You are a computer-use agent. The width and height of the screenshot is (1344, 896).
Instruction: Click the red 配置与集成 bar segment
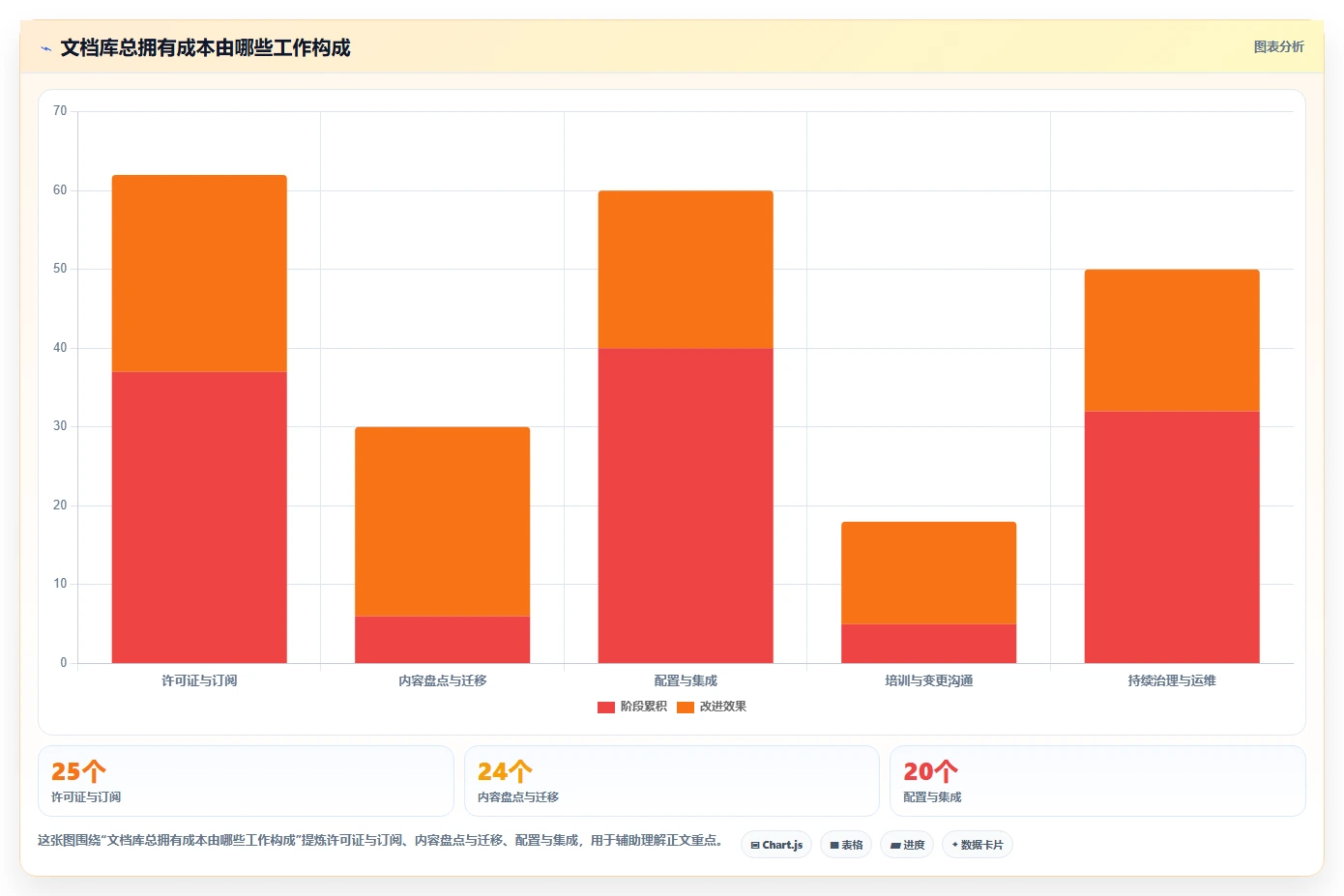(686, 506)
